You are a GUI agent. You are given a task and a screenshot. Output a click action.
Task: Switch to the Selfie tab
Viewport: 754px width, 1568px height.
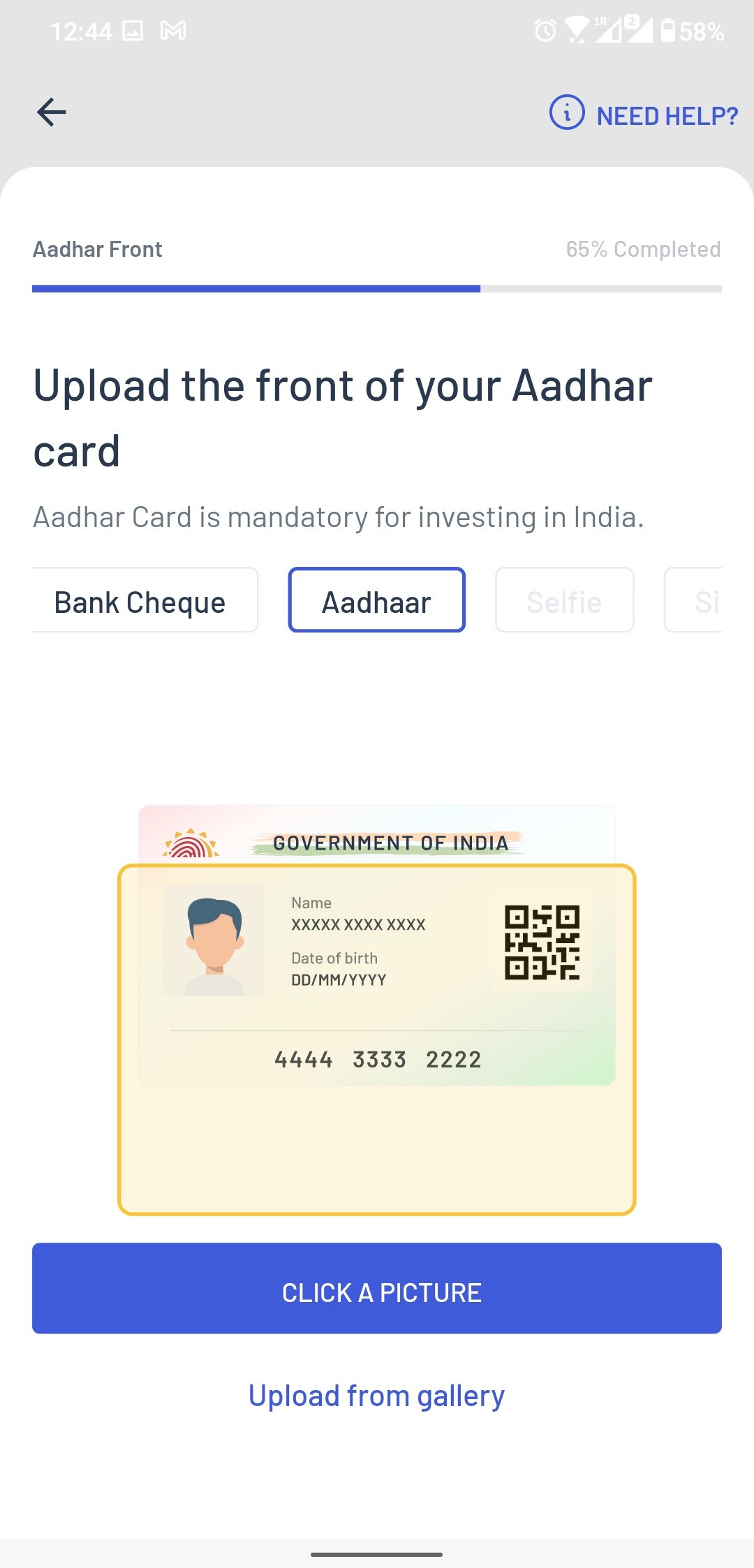coord(564,600)
